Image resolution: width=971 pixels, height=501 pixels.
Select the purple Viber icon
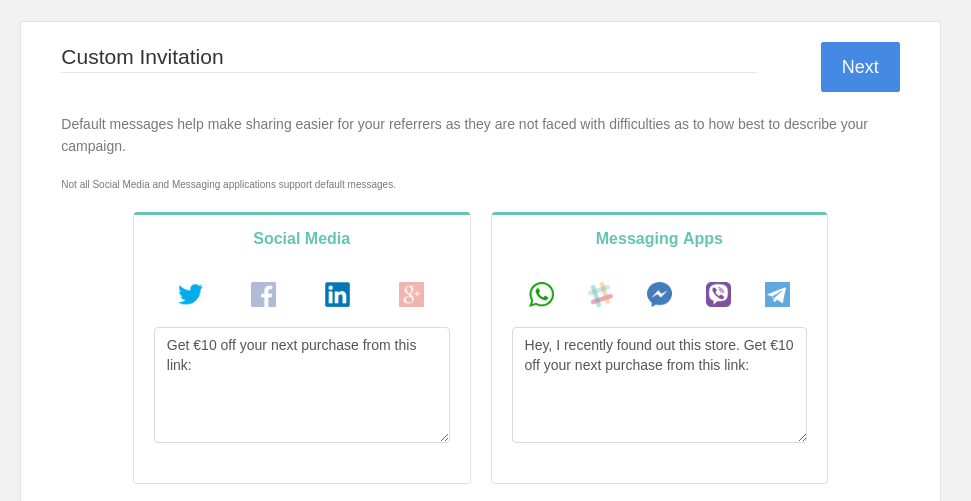tap(718, 295)
